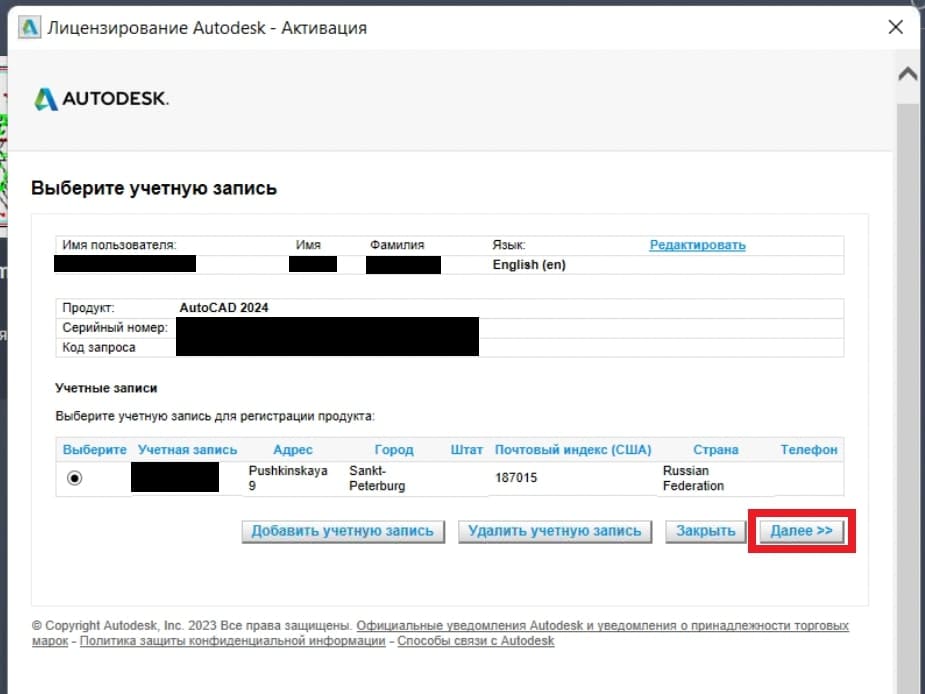Screen dimensions: 925x694
Task: Click the Закрыть button
Action: 705,531
